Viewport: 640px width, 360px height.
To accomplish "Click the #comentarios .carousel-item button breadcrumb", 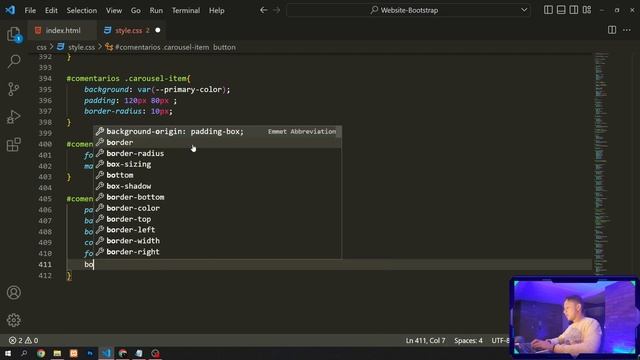I will click(175, 47).
